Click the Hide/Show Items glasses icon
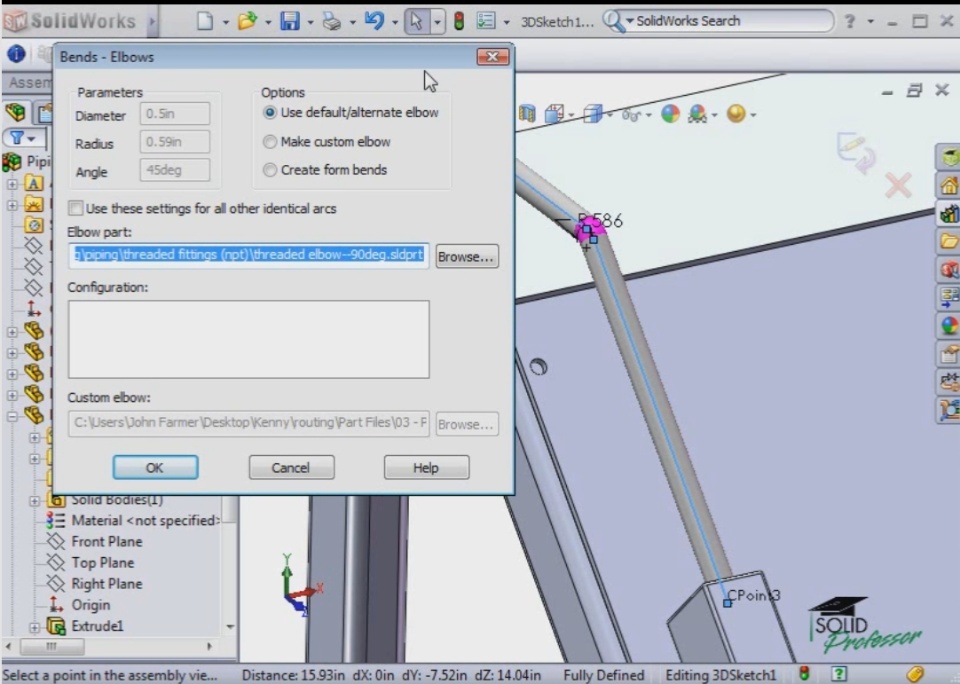960x684 pixels. point(631,114)
